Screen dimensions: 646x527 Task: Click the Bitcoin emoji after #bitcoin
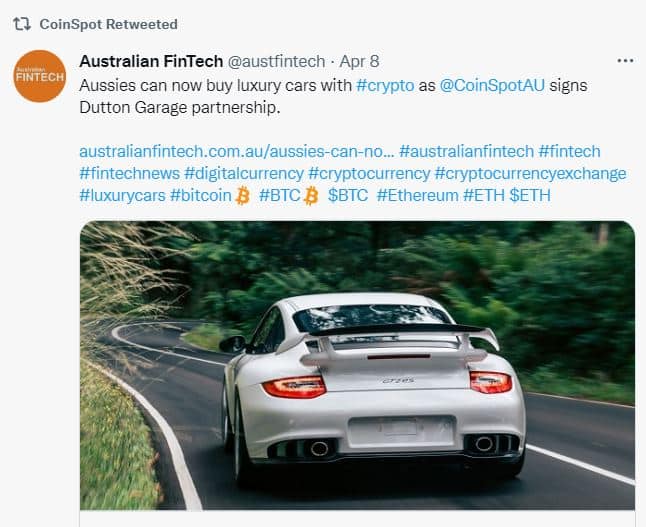pos(243,196)
